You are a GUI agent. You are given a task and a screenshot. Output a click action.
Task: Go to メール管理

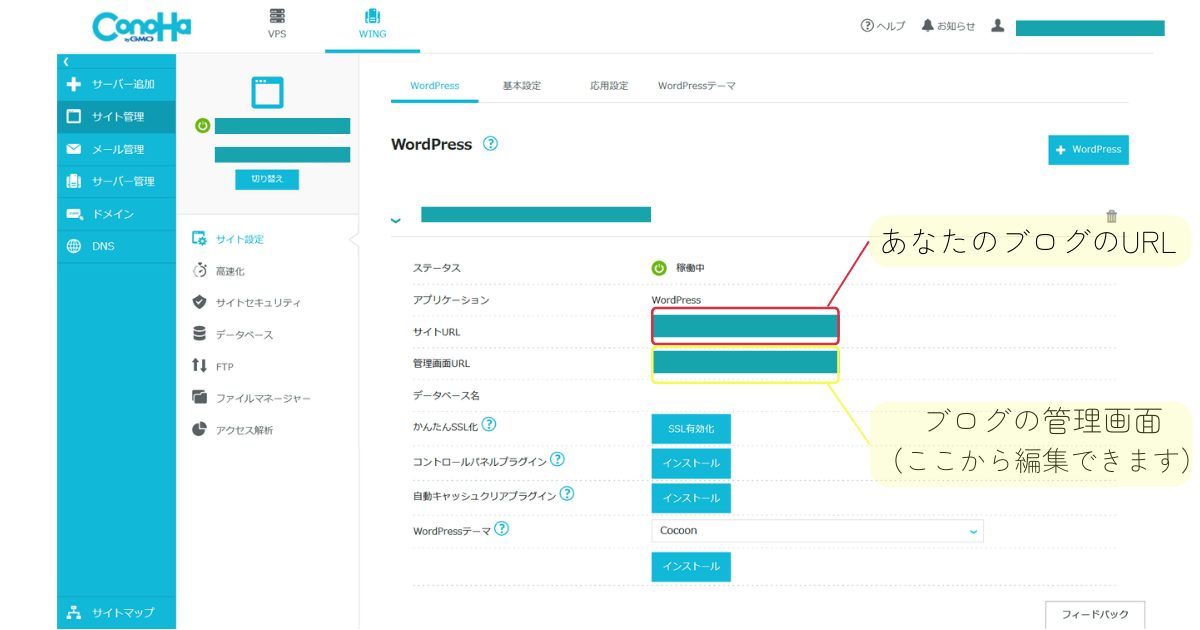[x=116, y=149]
